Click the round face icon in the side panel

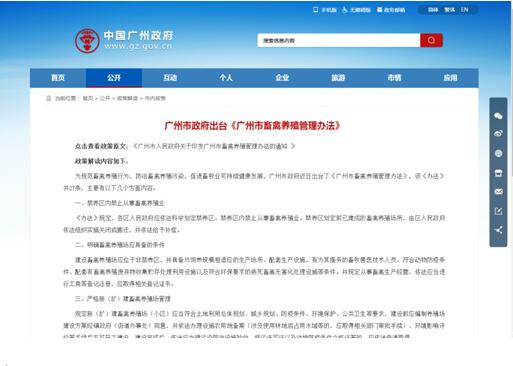tap(498, 153)
